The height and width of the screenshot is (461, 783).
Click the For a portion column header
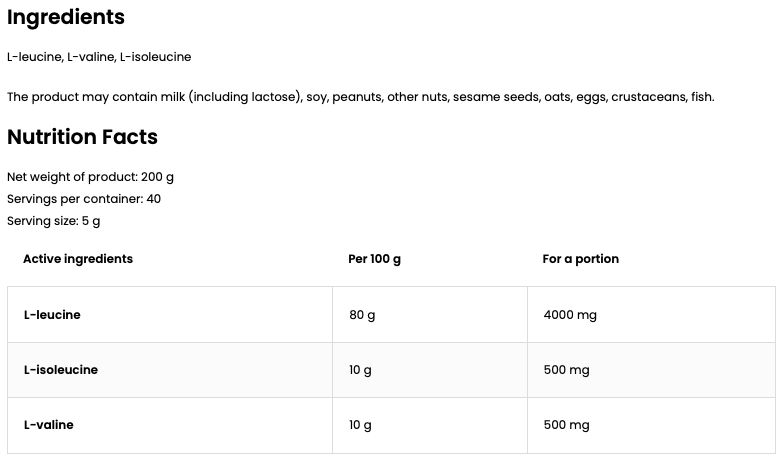(580, 259)
